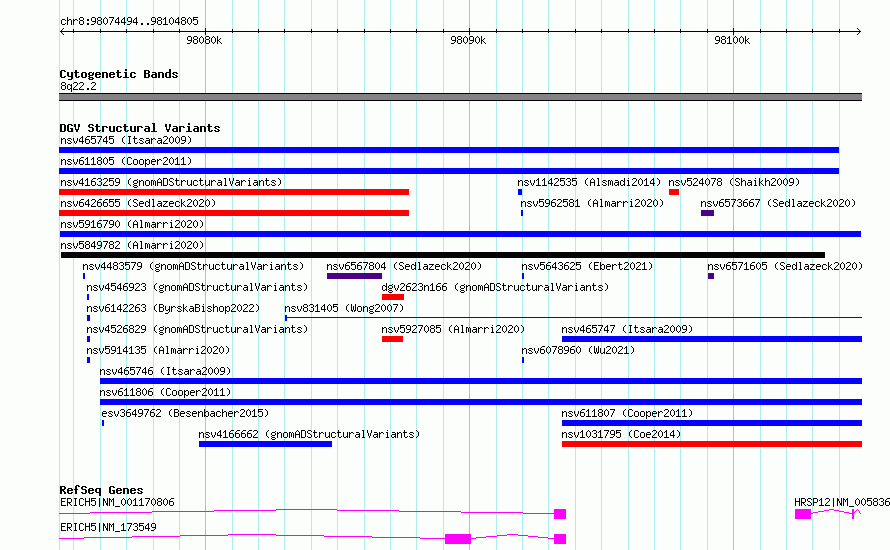Open nsv5914135 (Almarri2020) label
The height and width of the screenshot is (550, 890).
158,350
